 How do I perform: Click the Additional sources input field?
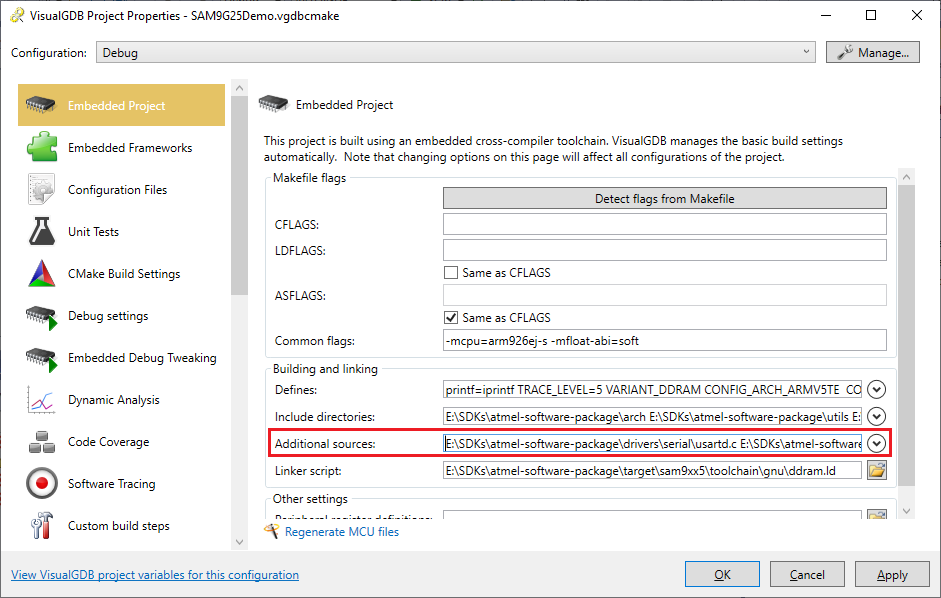(x=652, y=443)
